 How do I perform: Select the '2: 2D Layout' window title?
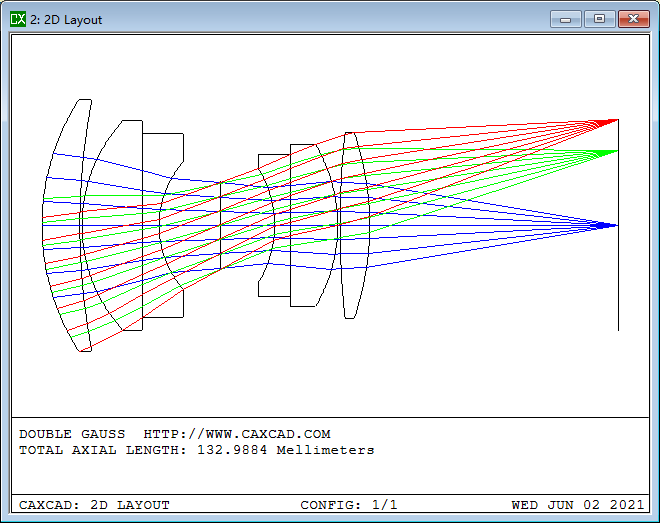pos(66,20)
